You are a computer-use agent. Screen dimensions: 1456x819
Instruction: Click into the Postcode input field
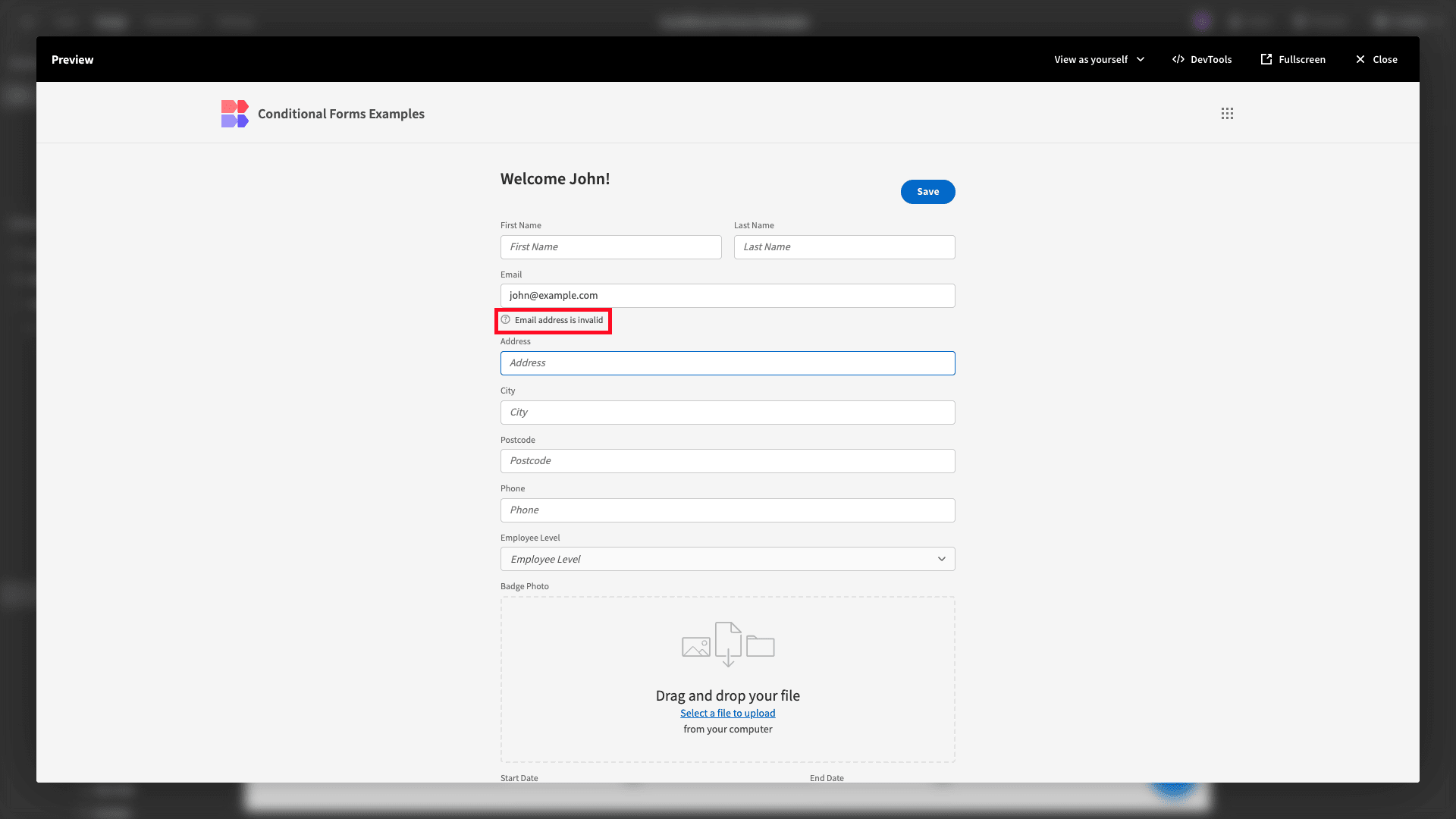(728, 461)
